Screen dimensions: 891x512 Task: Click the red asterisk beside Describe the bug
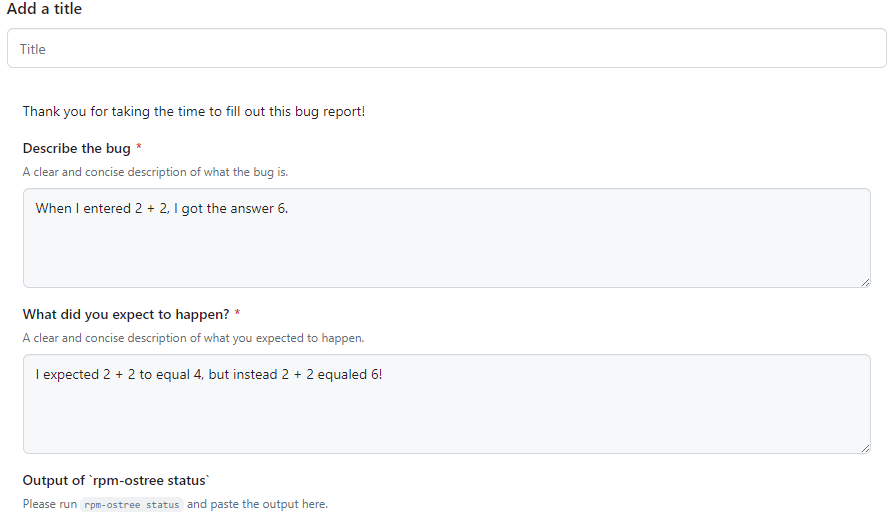coord(139,148)
